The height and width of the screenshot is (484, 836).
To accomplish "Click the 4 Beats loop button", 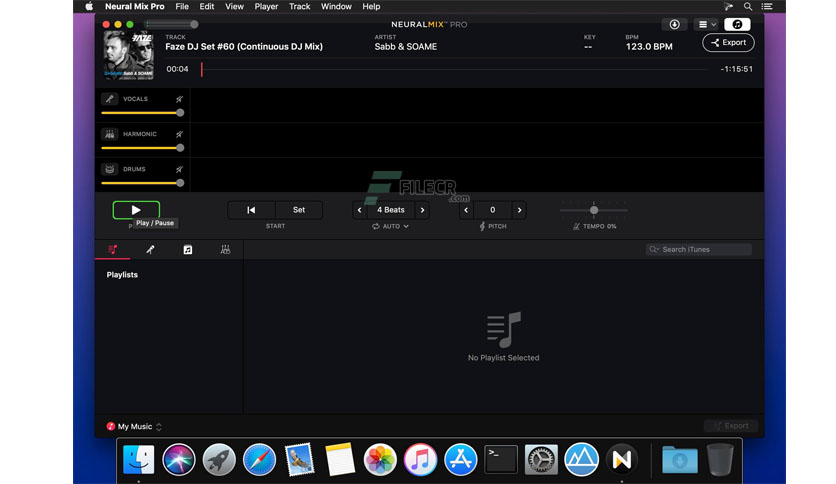I will [x=391, y=210].
